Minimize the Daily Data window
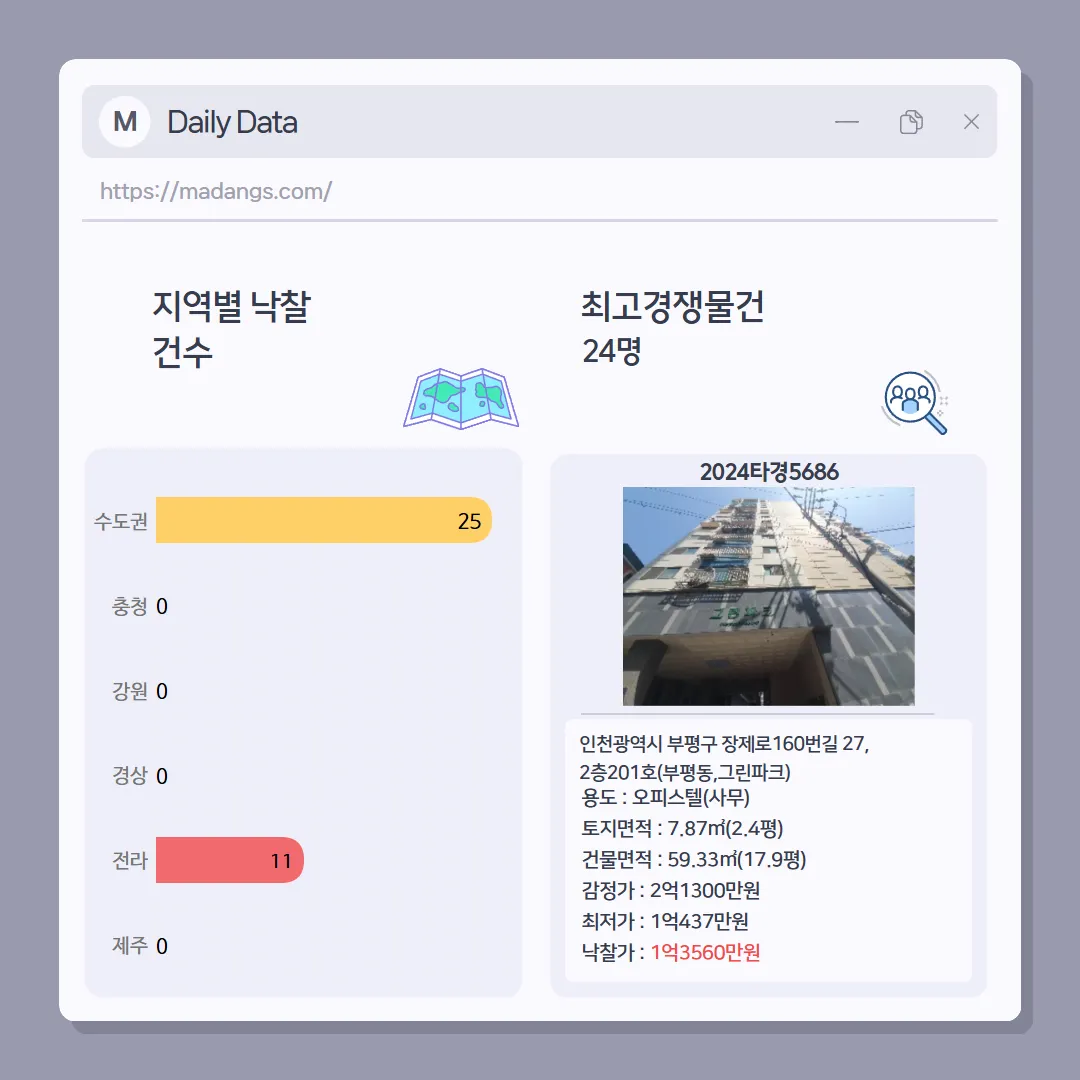This screenshot has height=1080, width=1080. pos(847,122)
